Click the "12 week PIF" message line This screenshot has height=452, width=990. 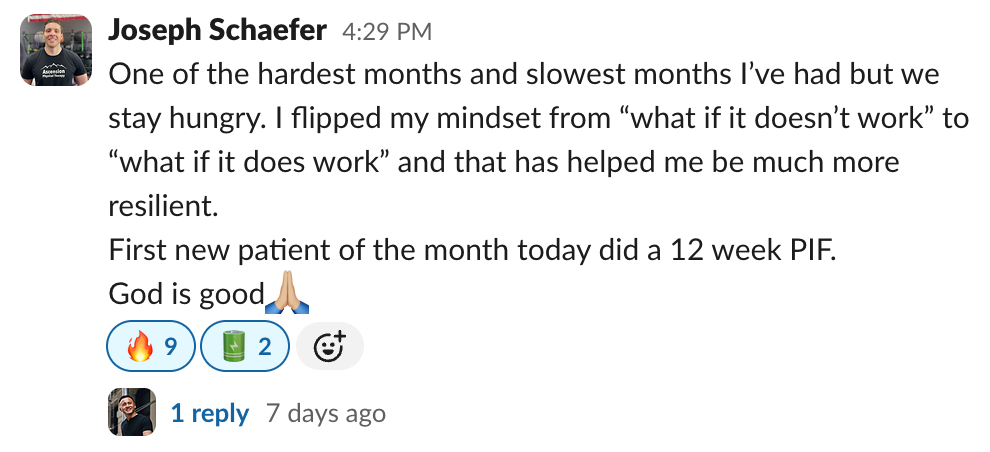click(470, 249)
